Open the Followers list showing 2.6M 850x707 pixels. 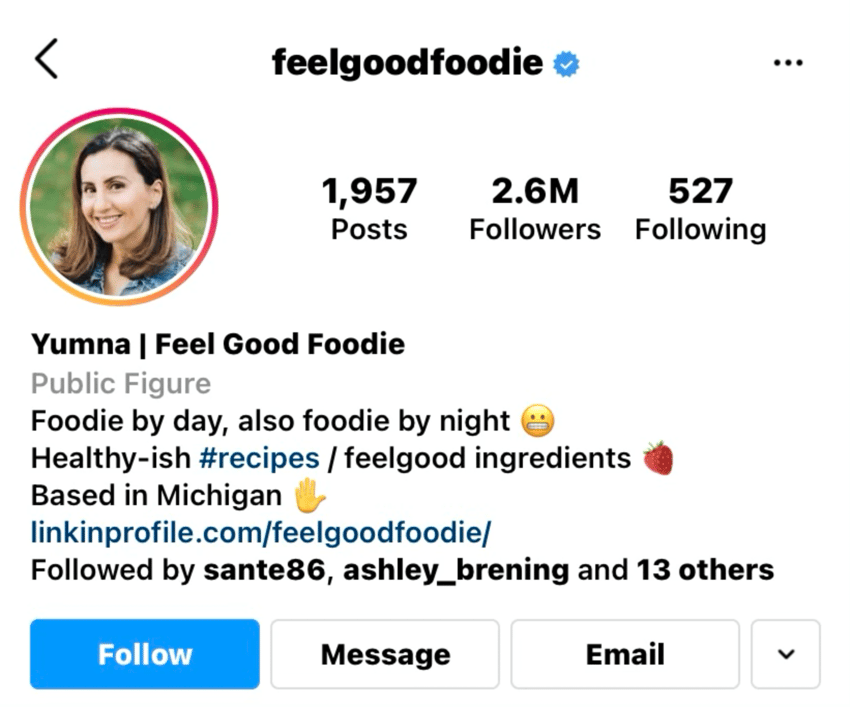tap(534, 205)
